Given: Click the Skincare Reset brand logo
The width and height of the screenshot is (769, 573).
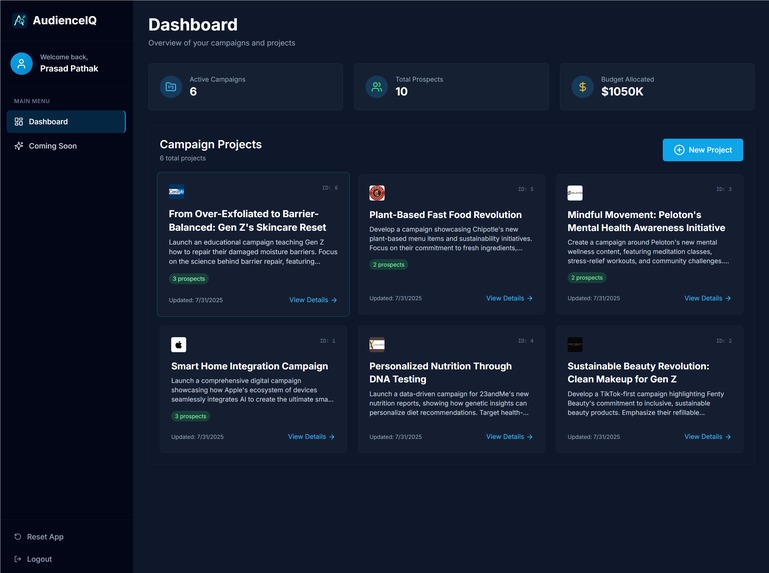Looking at the screenshot, I should (x=177, y=192).
